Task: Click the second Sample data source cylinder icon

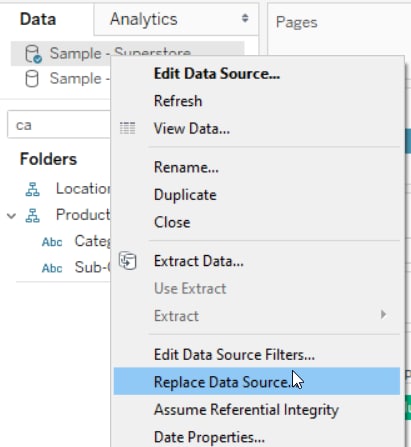Action: point(32,79)
